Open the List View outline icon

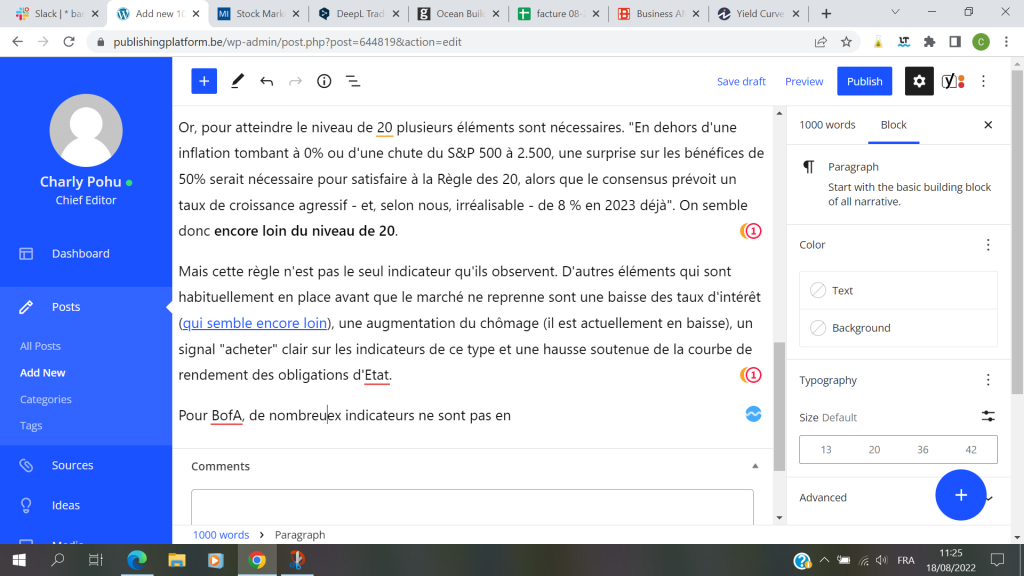click(x=353, y=81)
